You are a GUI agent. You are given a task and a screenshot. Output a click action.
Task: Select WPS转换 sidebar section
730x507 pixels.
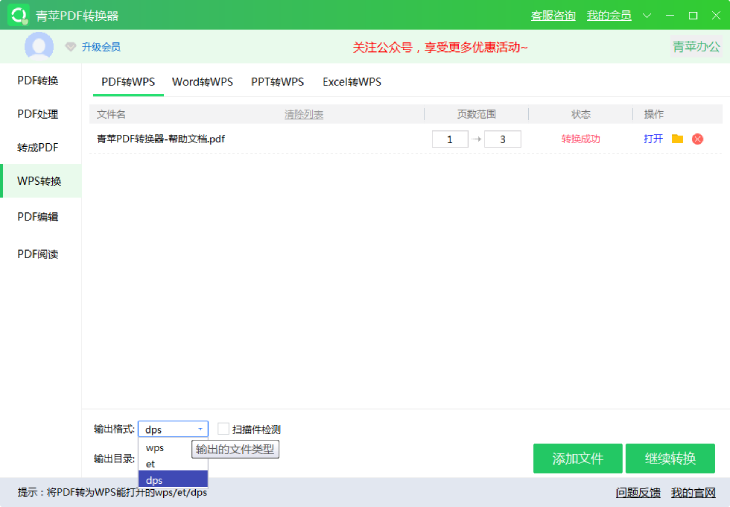[41, 181]
